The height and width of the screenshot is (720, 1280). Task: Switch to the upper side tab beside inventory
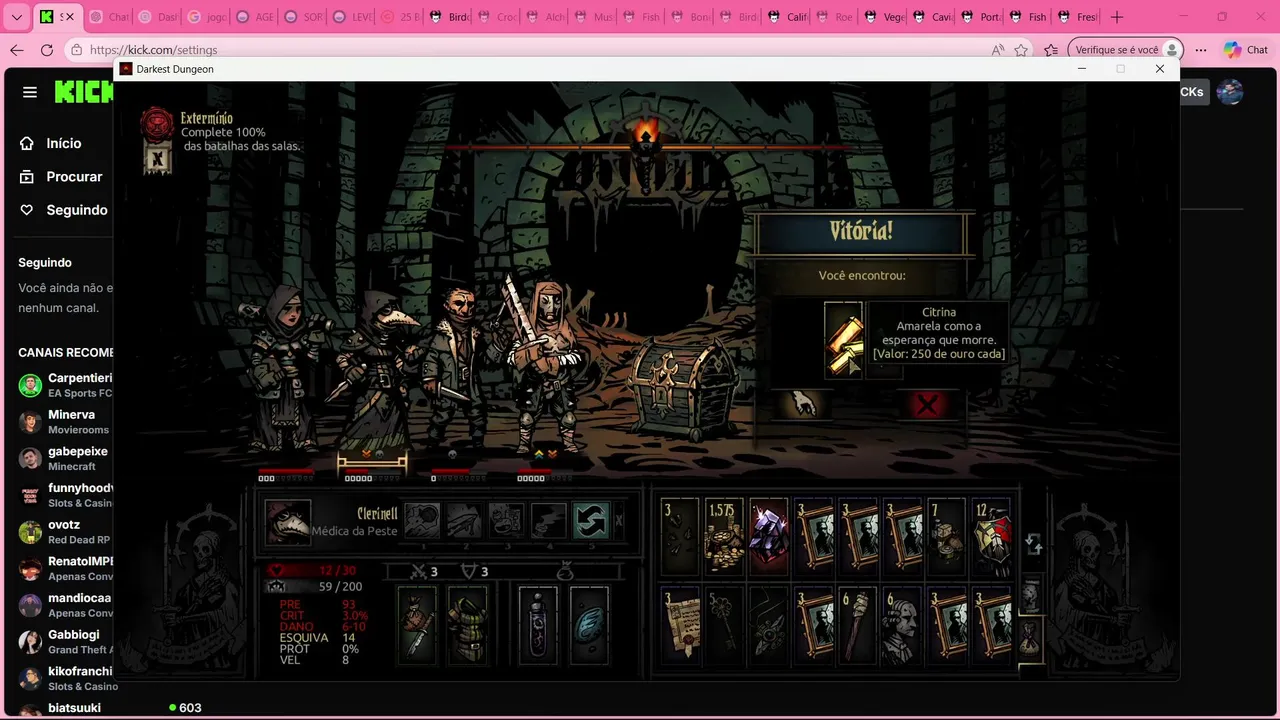(x=1031, y=594)
